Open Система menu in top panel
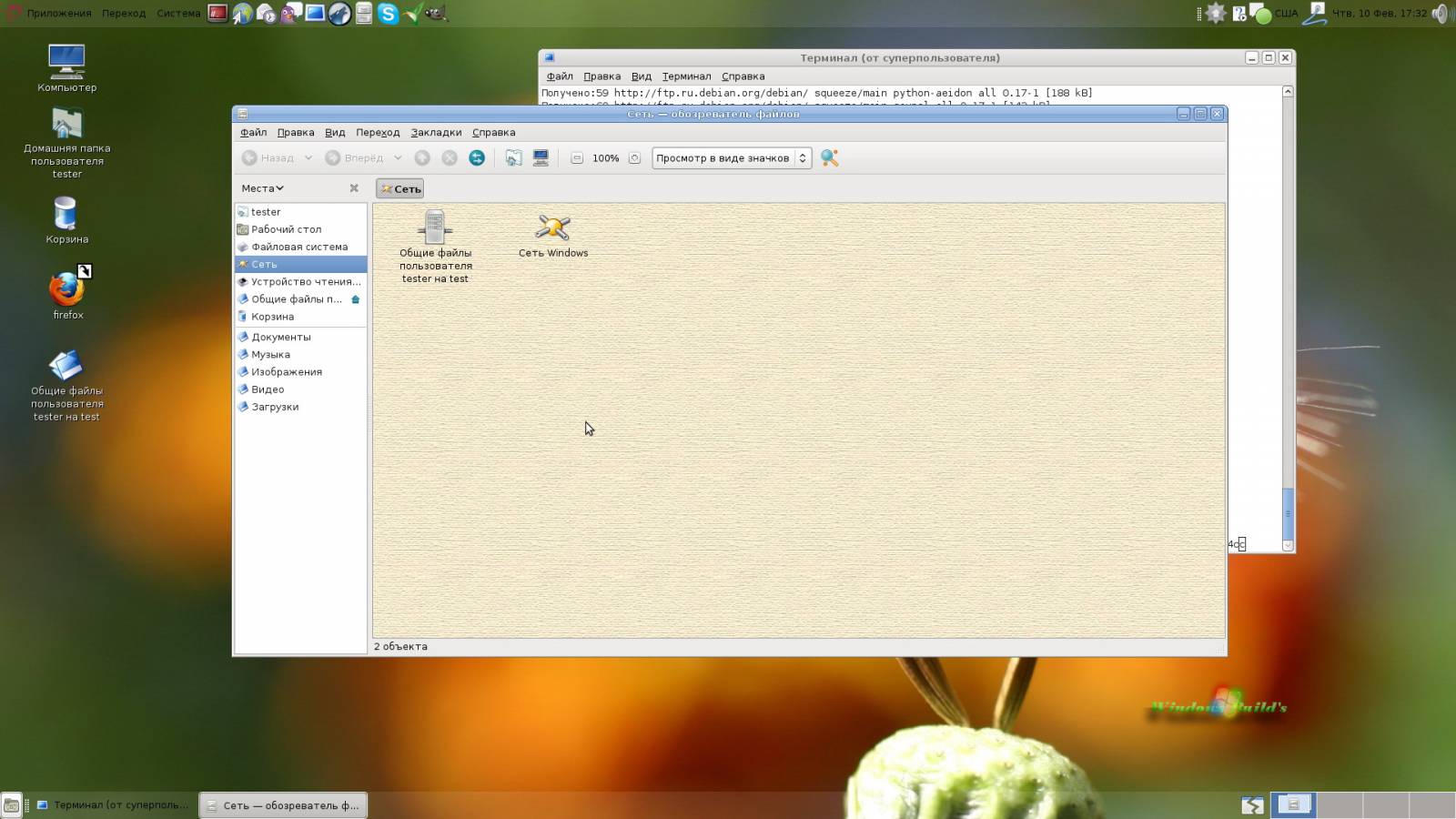 [x=178, y=14]
